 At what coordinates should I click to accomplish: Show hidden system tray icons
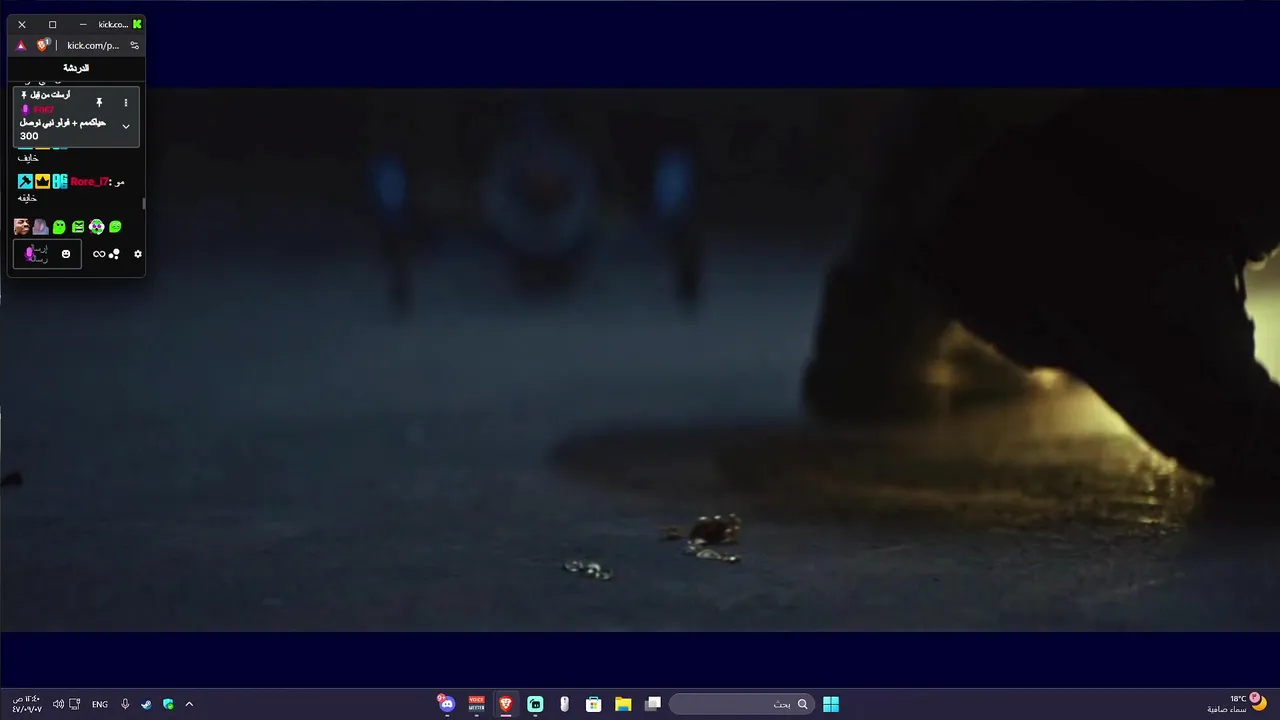click(x=189, y=704)
